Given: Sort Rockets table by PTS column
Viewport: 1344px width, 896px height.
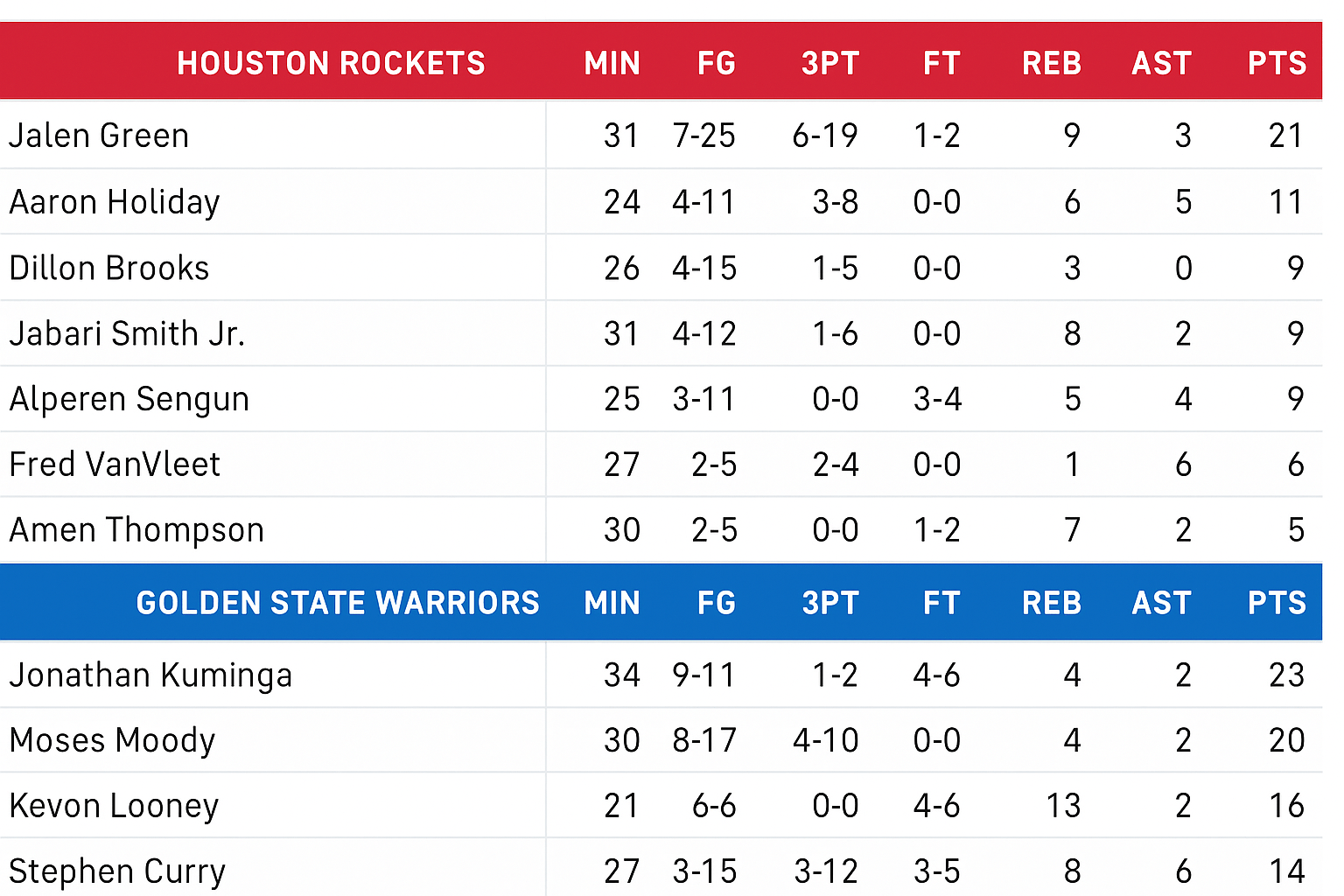Looking at the screenshot, I should click(x=1277, y=64).
